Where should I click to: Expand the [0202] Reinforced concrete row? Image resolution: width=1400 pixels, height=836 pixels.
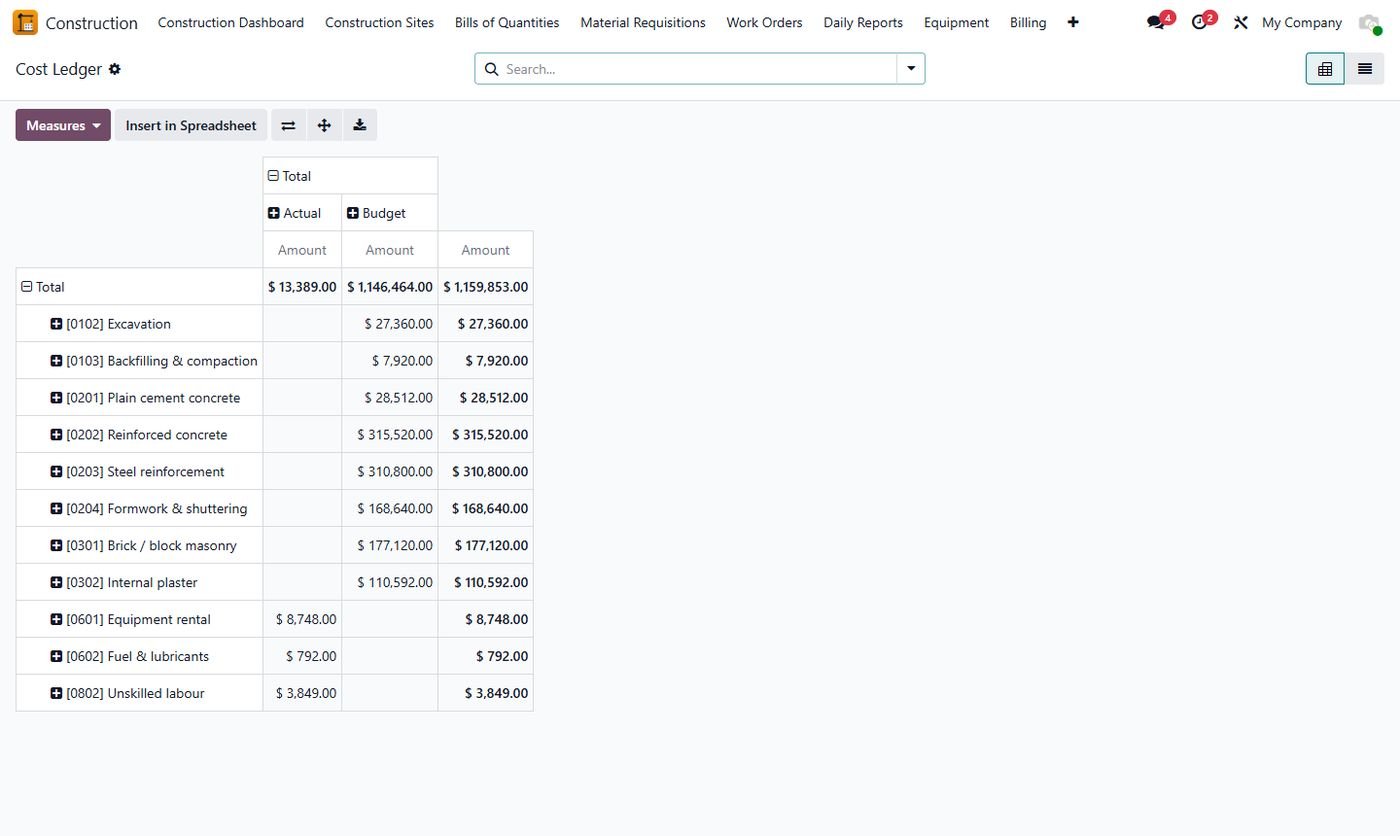pyautogui.click(x=139, y=435)
